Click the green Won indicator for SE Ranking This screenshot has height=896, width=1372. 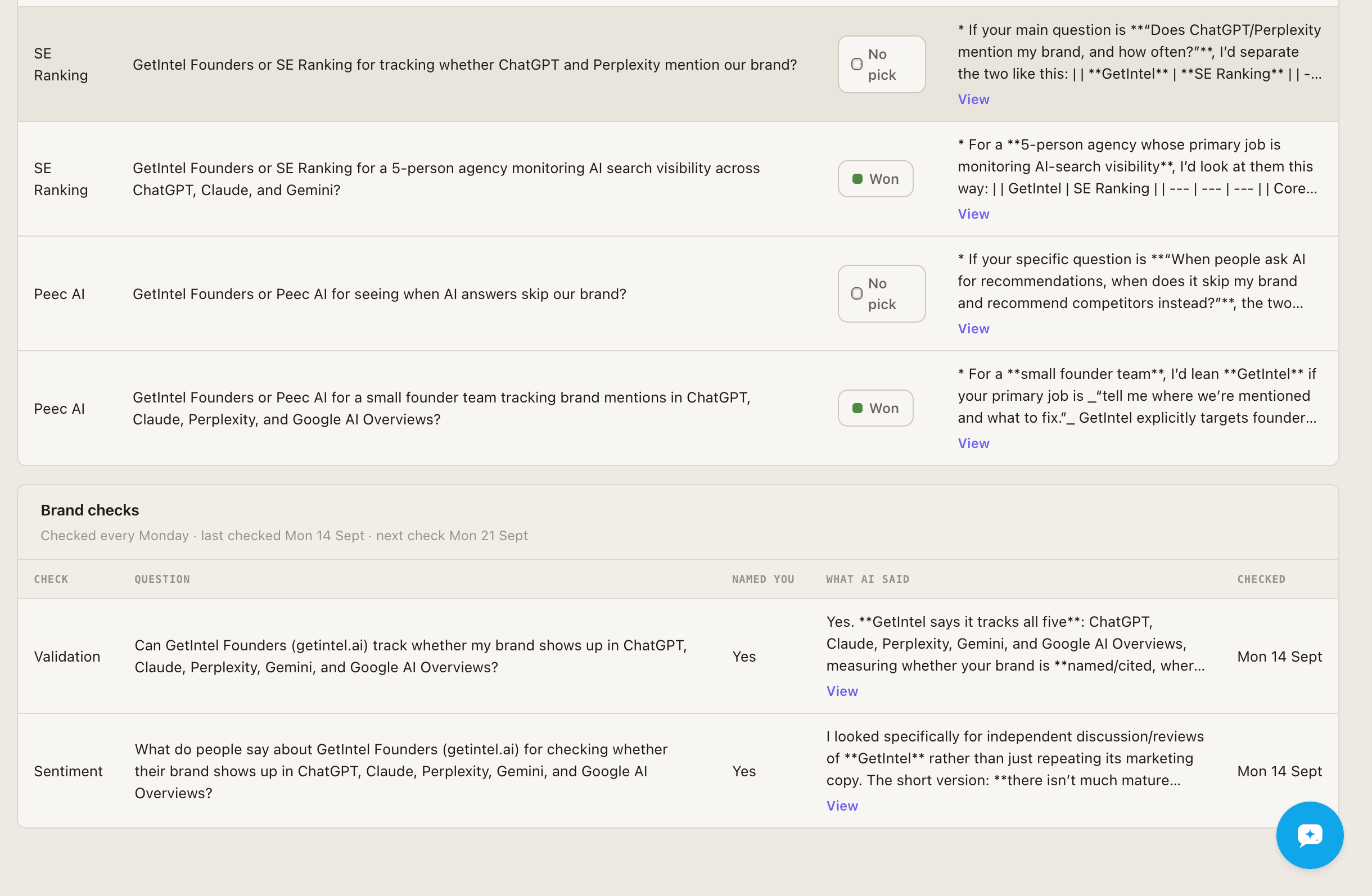857,179
